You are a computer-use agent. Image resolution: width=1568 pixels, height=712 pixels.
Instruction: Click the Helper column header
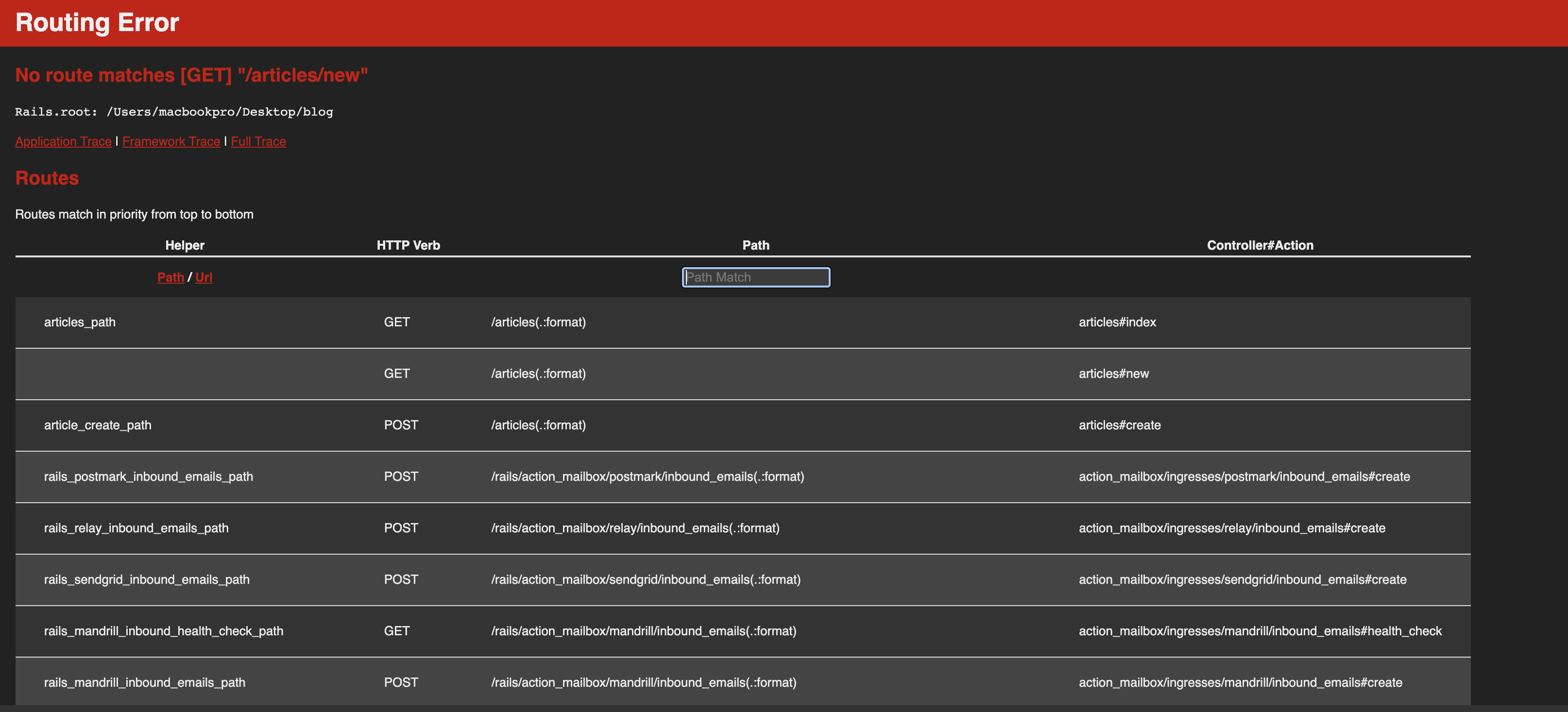pyautogui.click(x=185, y=245)
